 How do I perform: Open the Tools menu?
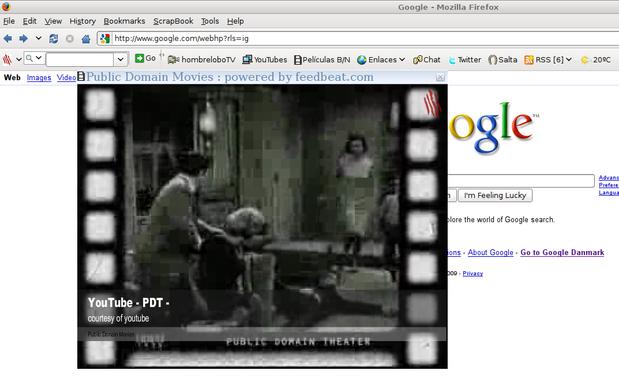210,21
